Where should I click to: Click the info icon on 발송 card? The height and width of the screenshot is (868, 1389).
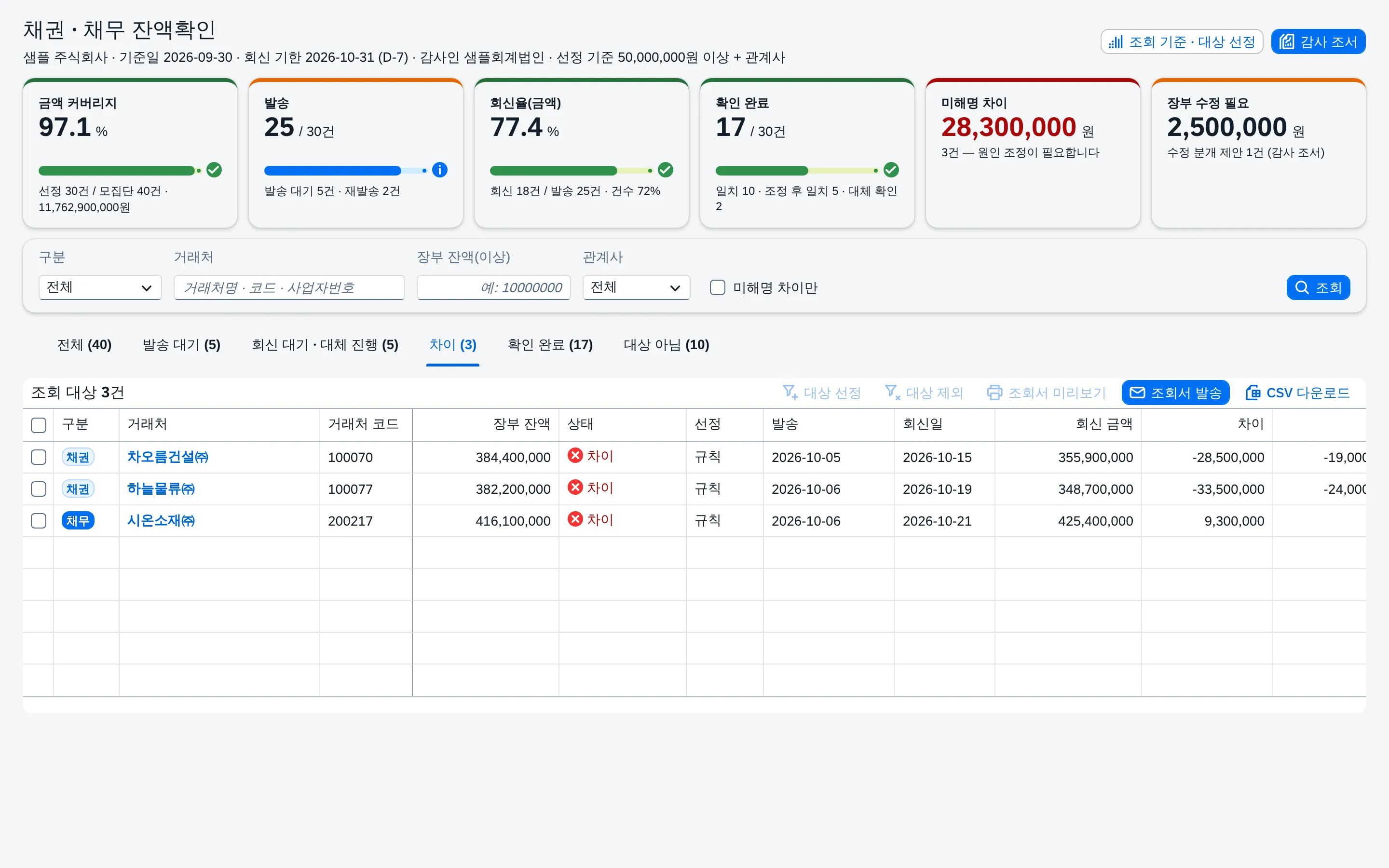click(x=440, y=170)
